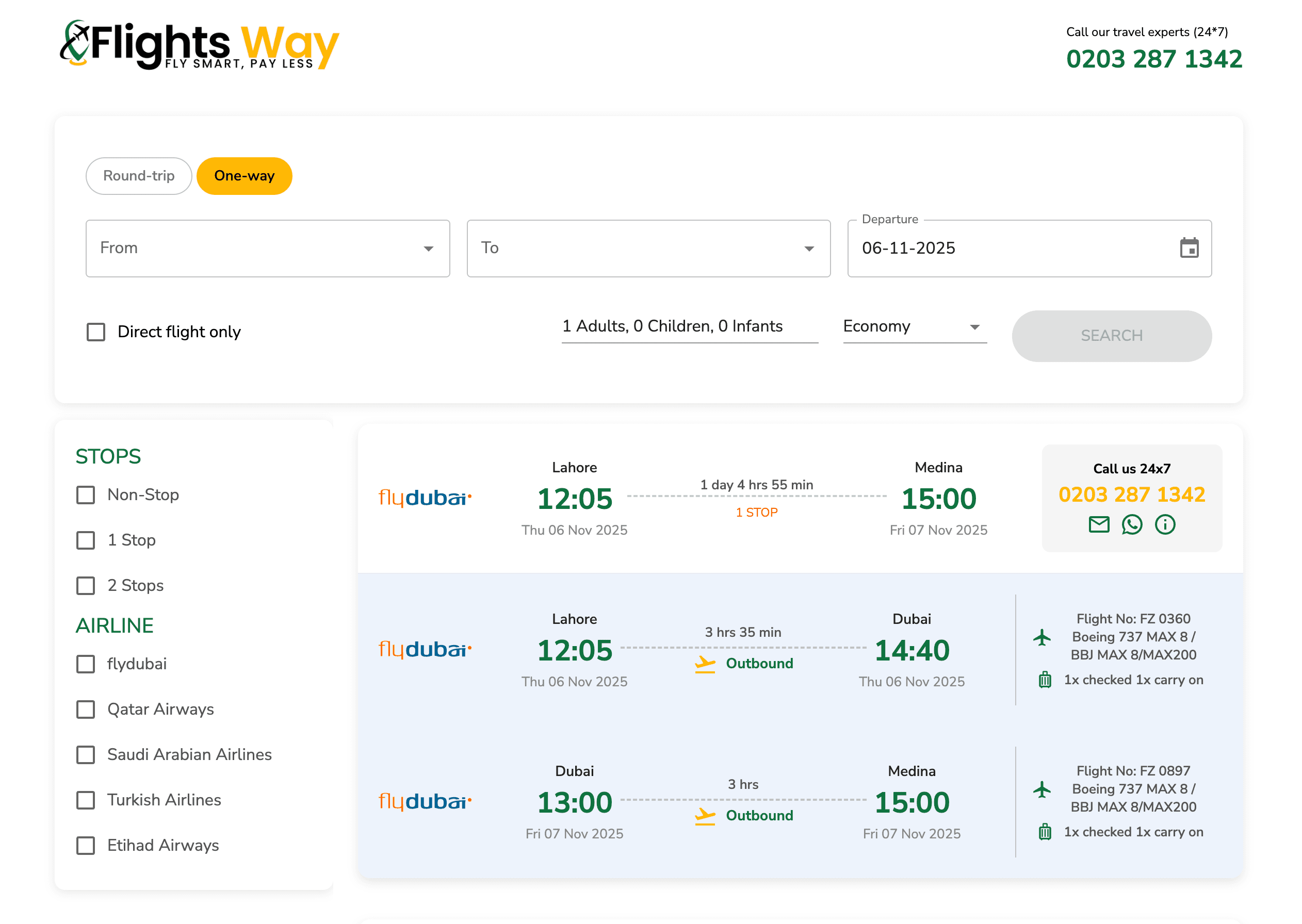1302x924 pixels.
Task: Tick the Qatar Airways airline filter
Action: pyautogui.click(x=86, y=709)
